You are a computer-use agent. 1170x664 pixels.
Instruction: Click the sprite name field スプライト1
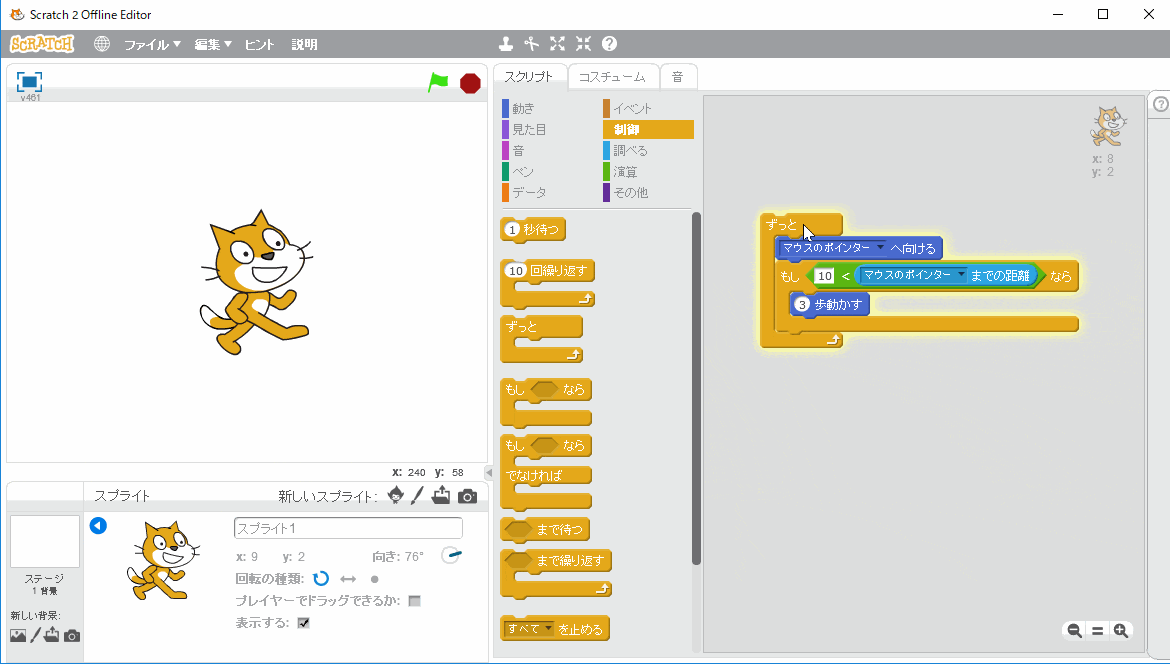coord(348,528)
